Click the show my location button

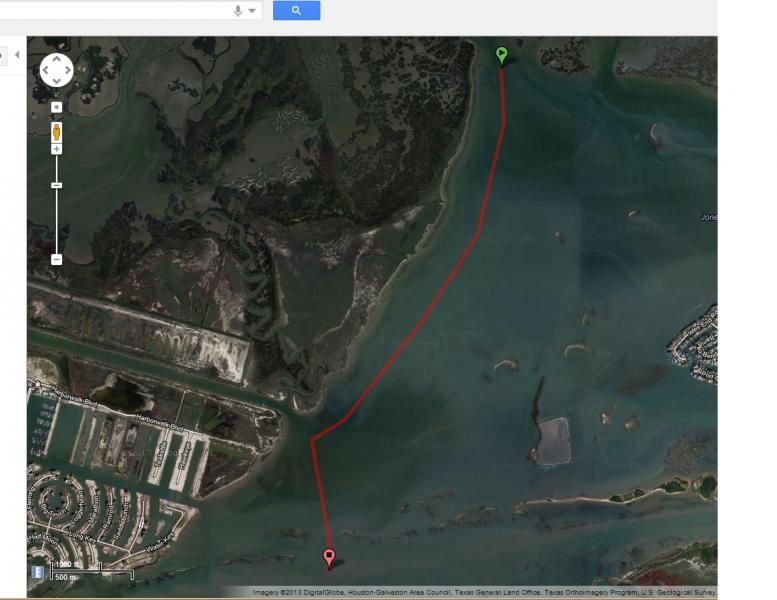click(x=56, y=108)
